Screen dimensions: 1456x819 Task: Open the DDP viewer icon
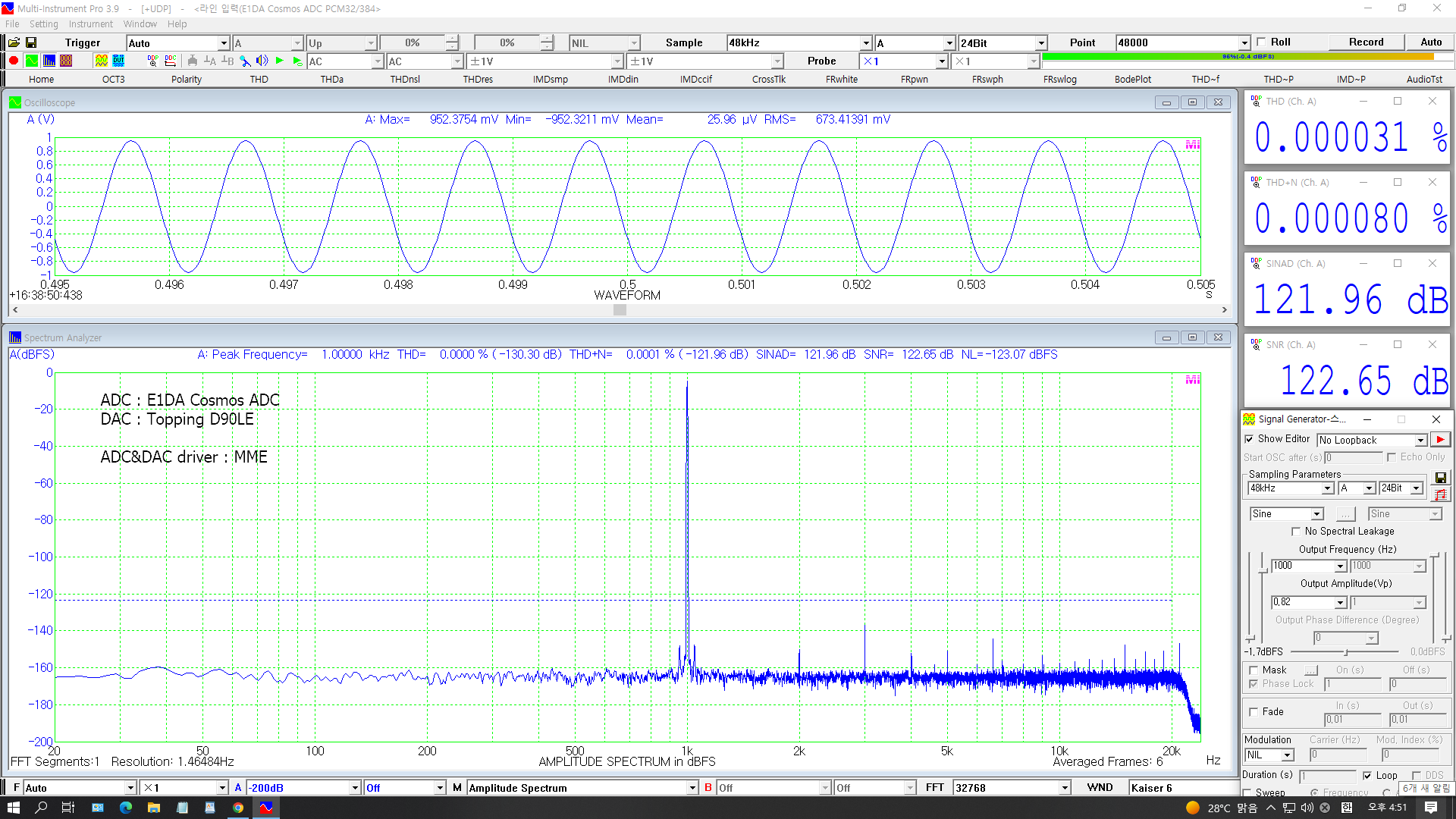pyautogui.click(x=152, y=61)
